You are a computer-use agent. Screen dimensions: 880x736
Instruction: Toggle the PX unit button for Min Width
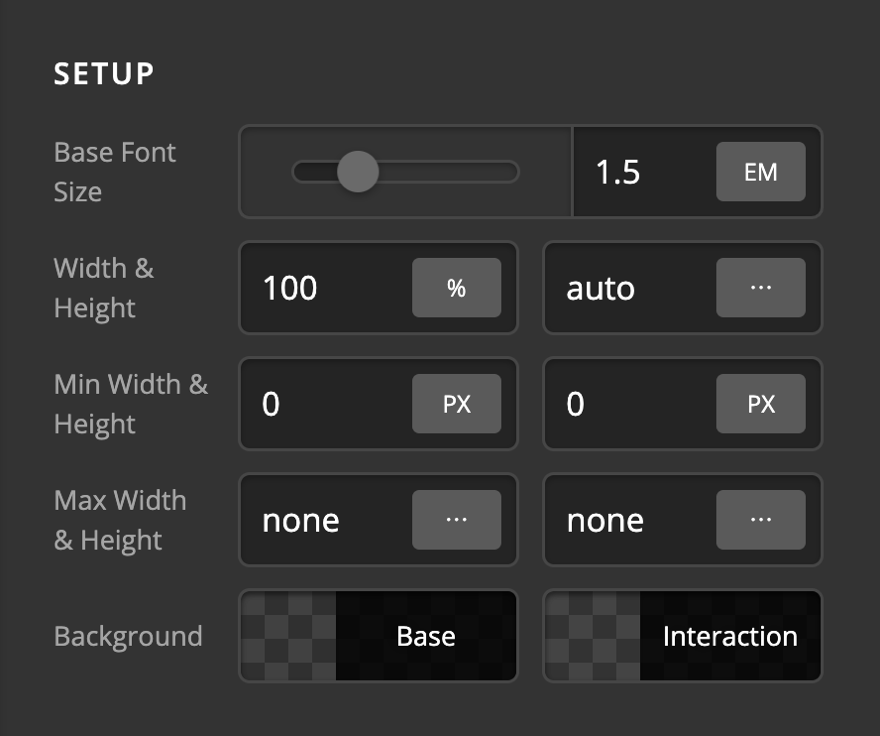coord(456,404)
